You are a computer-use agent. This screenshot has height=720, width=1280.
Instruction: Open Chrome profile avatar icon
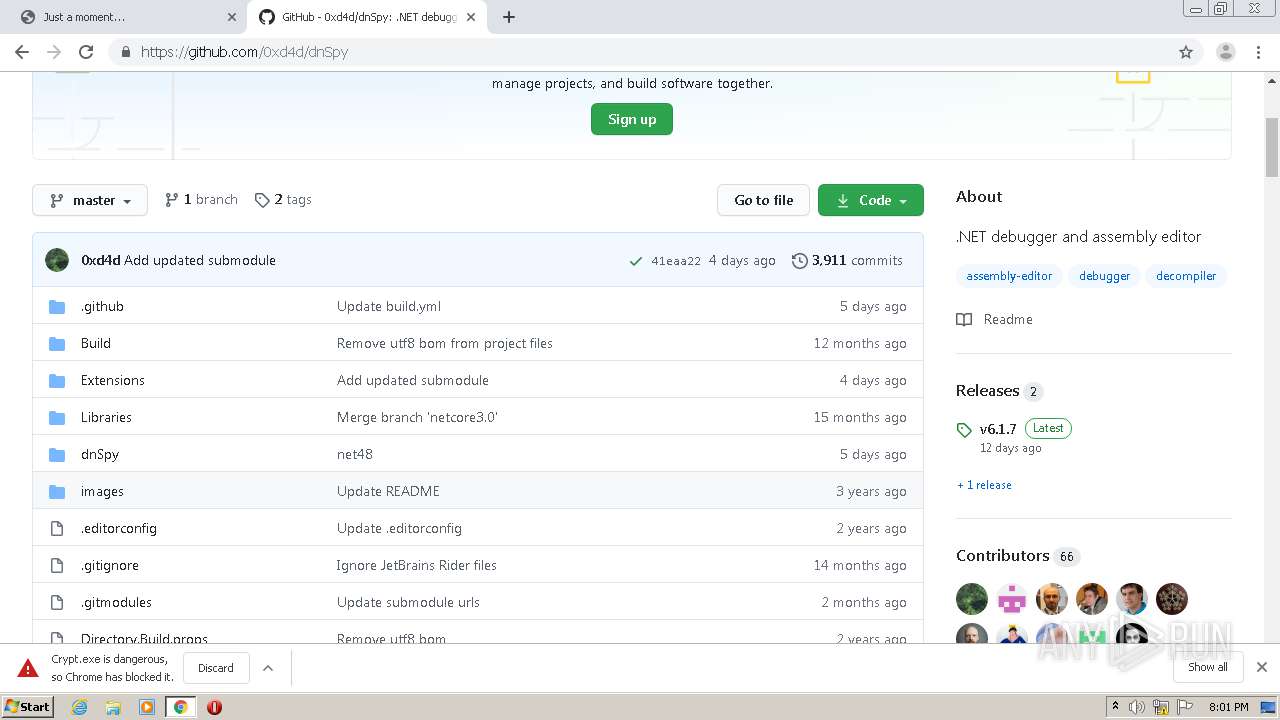pyautogui.click(x=1225, y=52)
